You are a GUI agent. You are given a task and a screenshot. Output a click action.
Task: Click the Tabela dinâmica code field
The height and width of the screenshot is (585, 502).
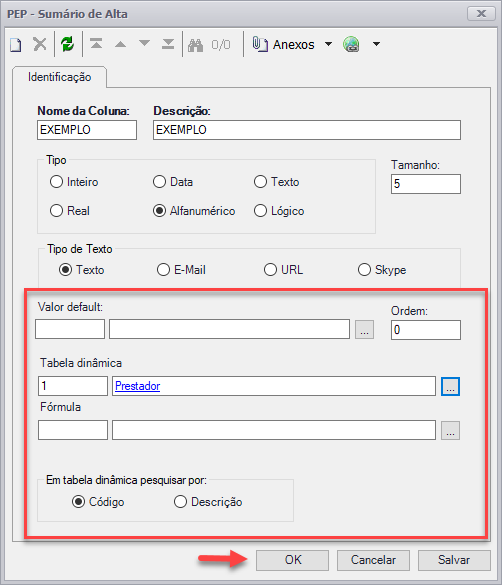pyautogui.click(x=73, y=386)
